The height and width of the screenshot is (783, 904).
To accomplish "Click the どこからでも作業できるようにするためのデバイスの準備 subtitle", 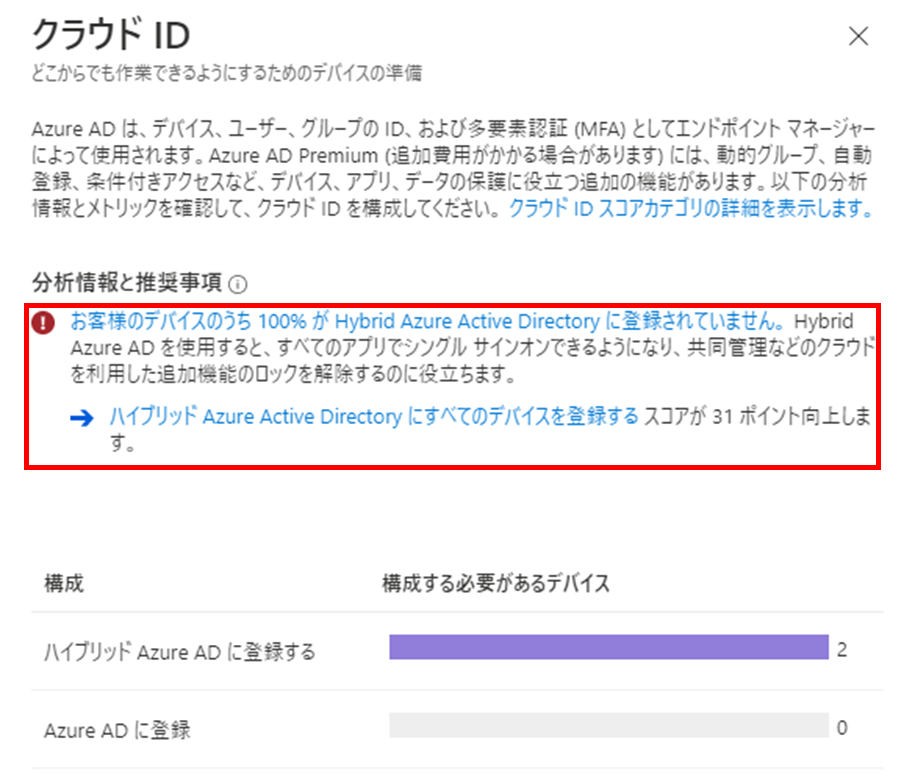I will [x=227, y=73].
